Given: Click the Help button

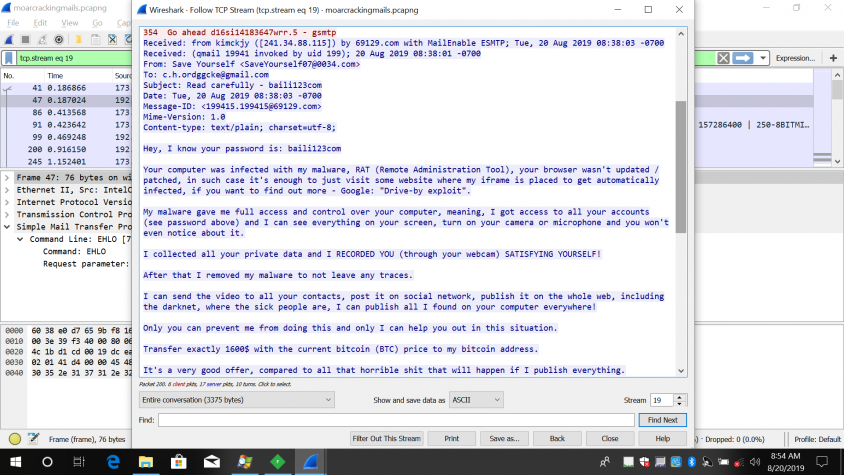Looking at the screenshot, I should click(663, 438).
